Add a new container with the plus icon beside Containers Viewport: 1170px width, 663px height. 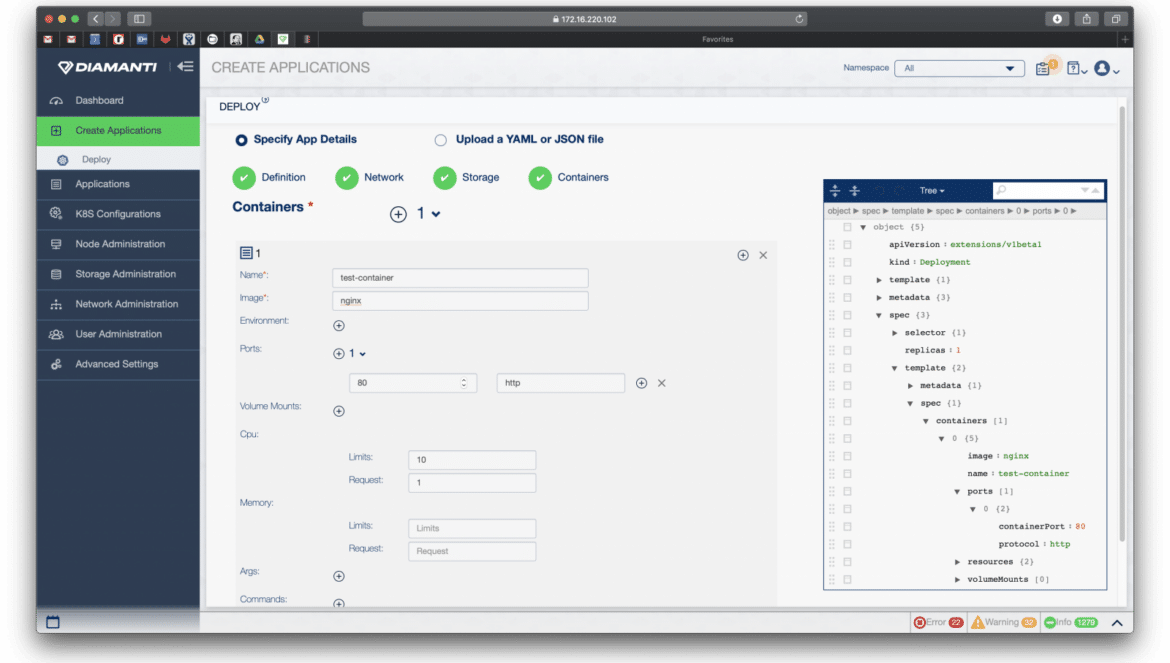tap(398, 214)
